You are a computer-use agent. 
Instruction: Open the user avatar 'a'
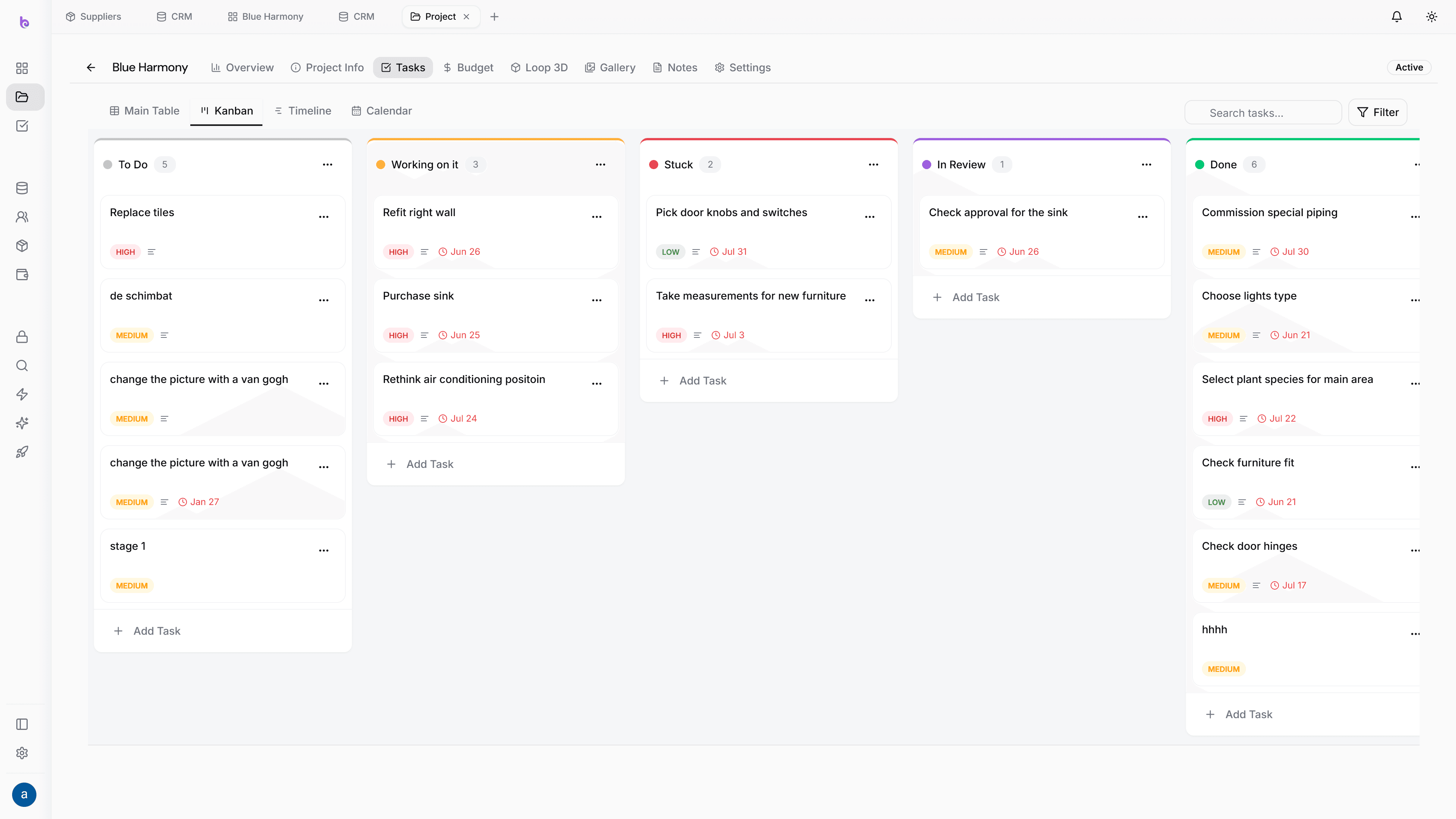pyautogui.click(x=24, y=795)
